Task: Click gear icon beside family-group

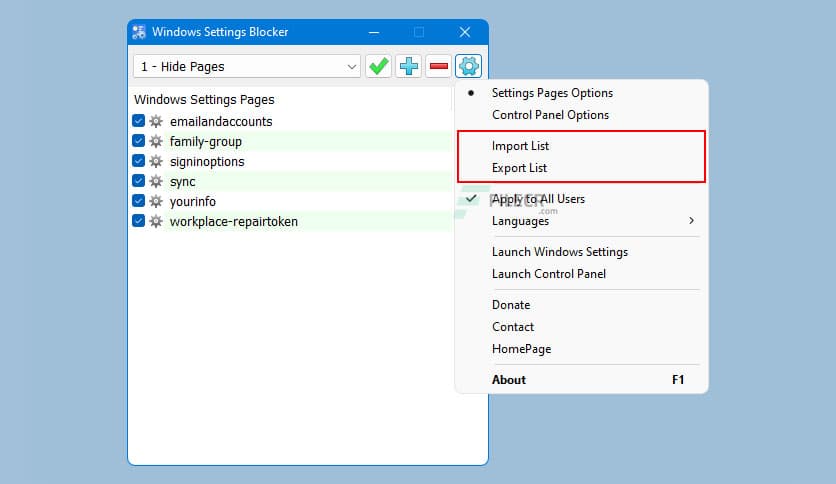Action: [x=156, y=141]
